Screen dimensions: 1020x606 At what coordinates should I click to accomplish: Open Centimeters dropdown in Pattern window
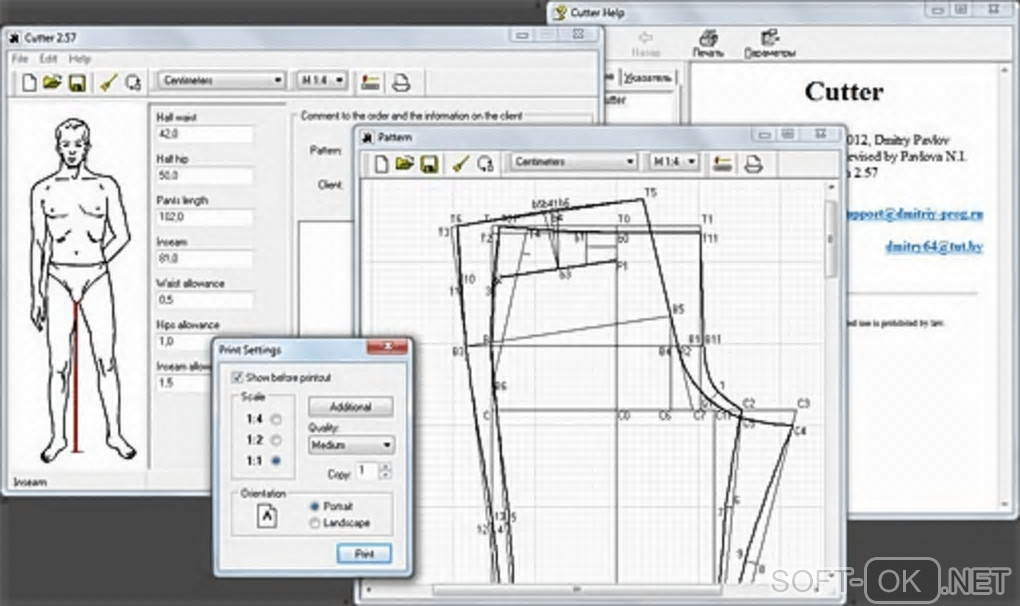click(x=573, y=161)
